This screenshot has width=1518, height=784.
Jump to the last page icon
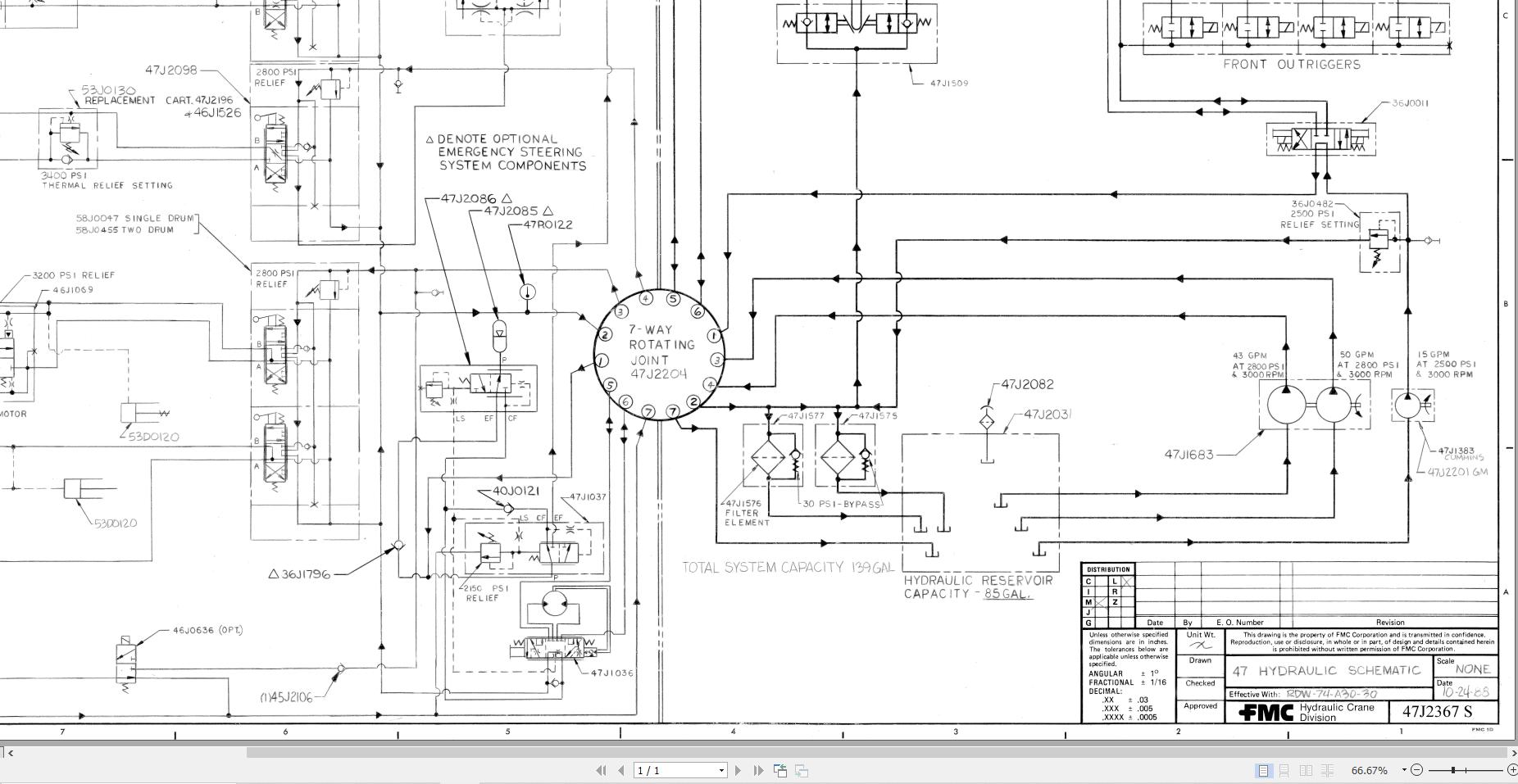pyautogui.click(x=758, y=770)
